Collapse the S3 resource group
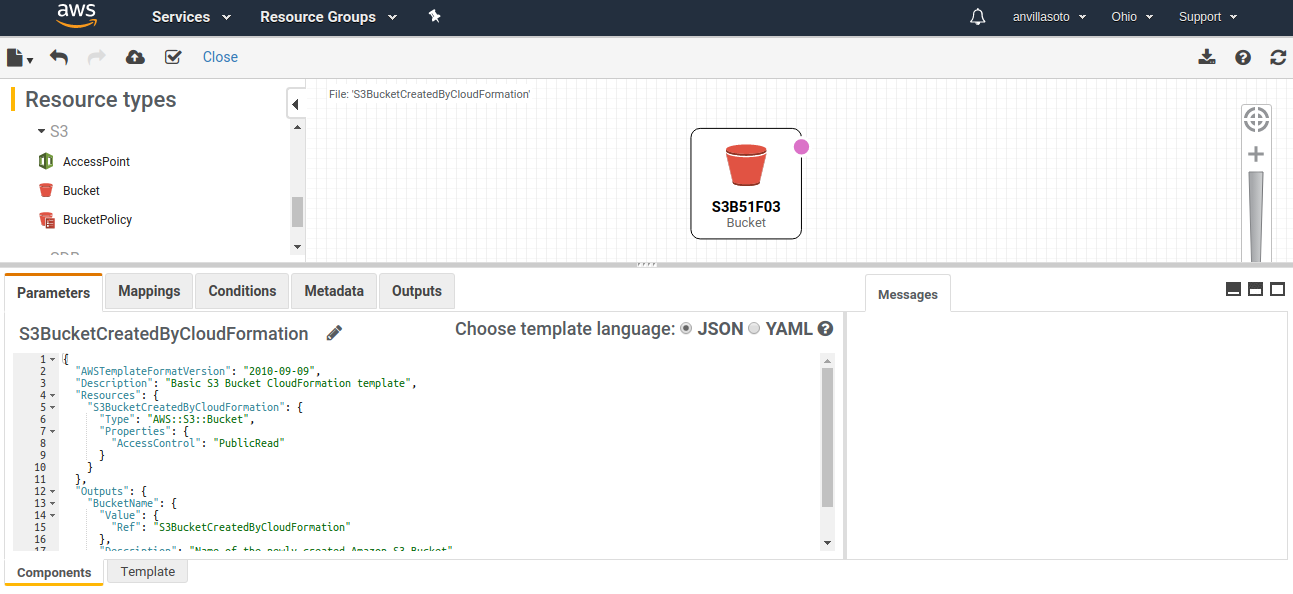Image resolution: width=1293 pixels, height=594 pixels. point(41,131)
